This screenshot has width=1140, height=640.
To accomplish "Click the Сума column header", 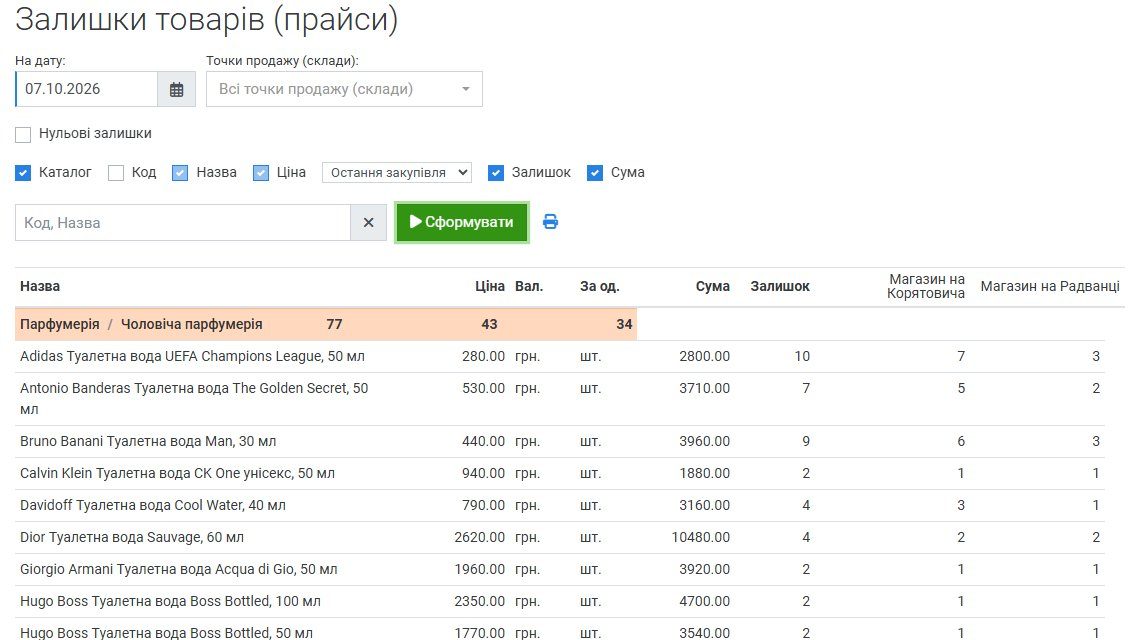I will tap(712, 287).
